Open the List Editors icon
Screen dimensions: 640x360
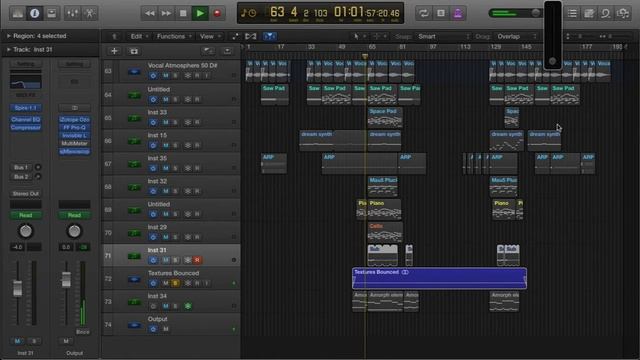(572, 13)
